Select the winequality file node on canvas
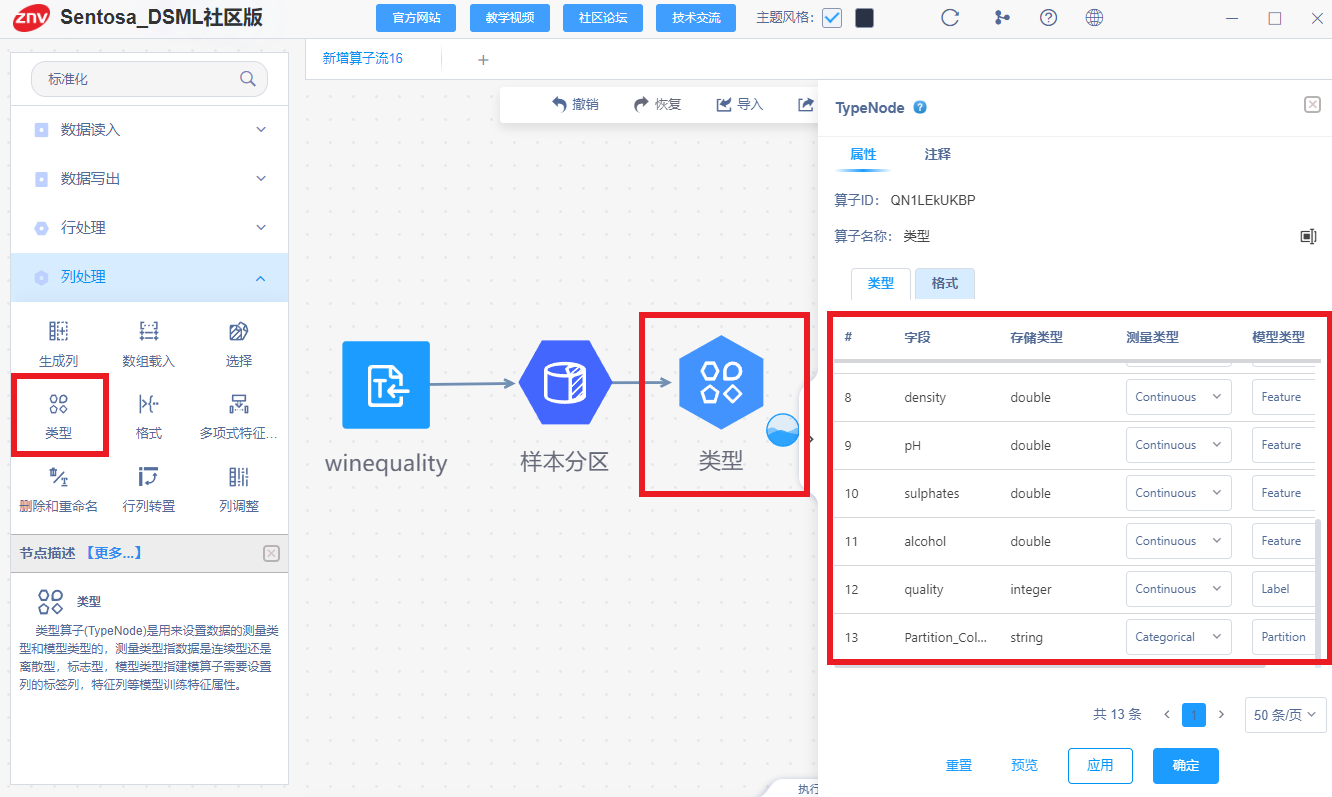The height and width of the screenshot is (797, 1332). (386, 385)
